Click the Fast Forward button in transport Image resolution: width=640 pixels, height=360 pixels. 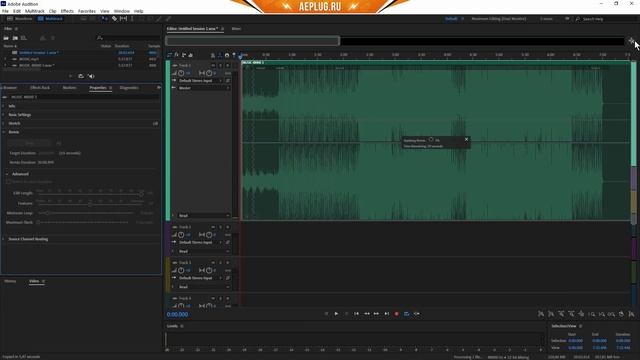(376, 314)
